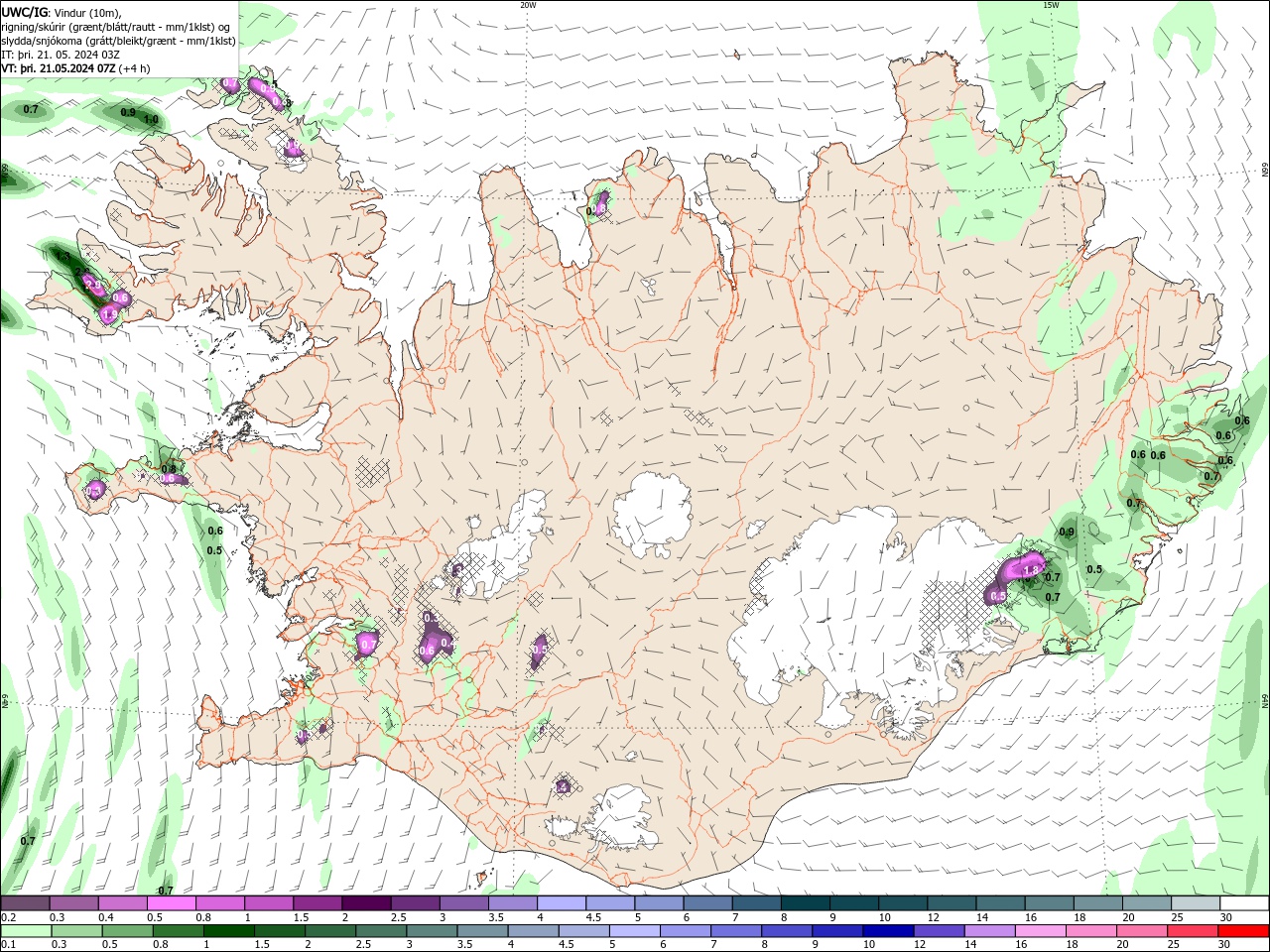Click the 1.8 precipitation value on the map

tap(1030, 570)
